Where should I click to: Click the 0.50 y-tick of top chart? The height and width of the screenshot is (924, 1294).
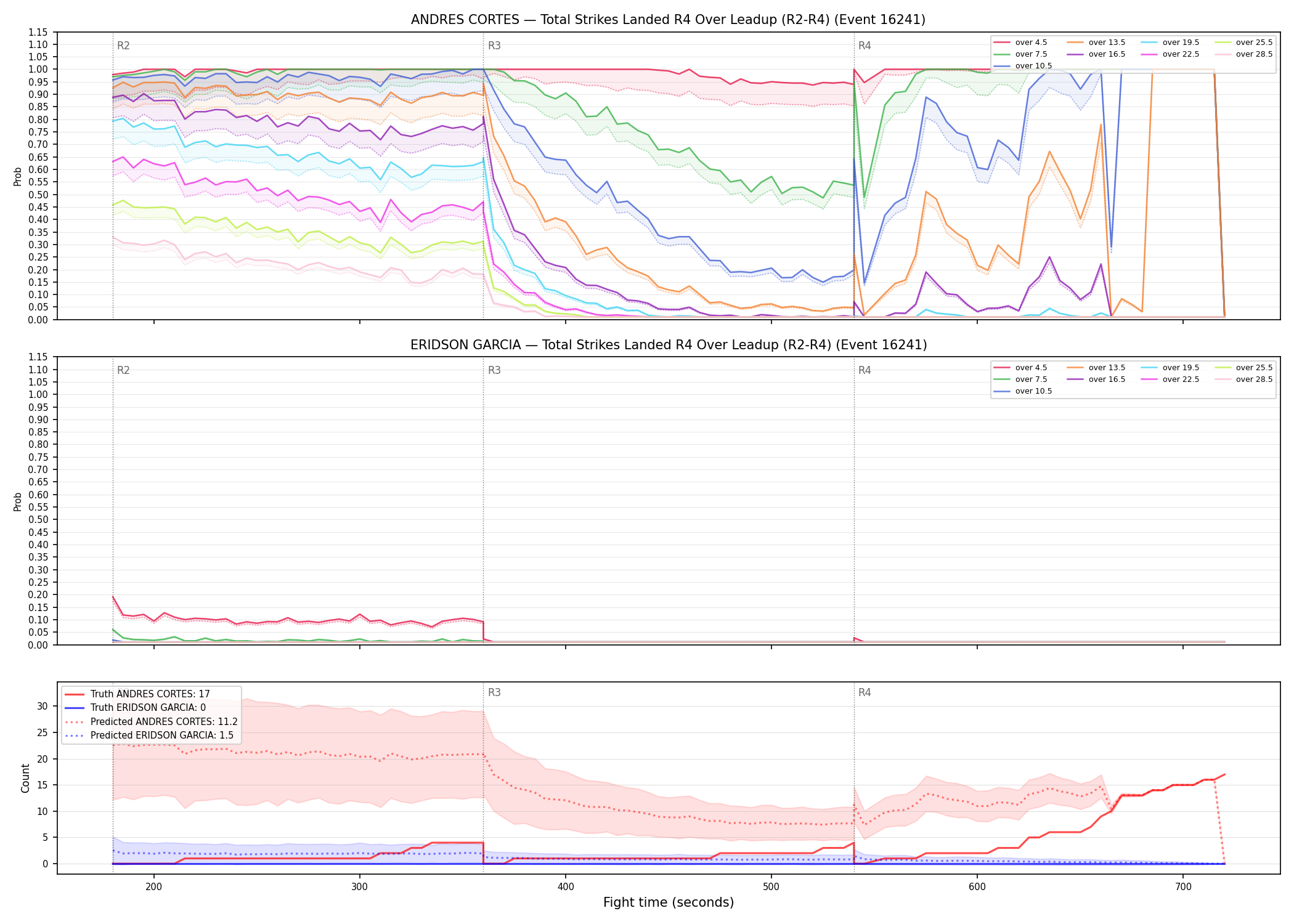pyautogui.click(x=38, y=195)
